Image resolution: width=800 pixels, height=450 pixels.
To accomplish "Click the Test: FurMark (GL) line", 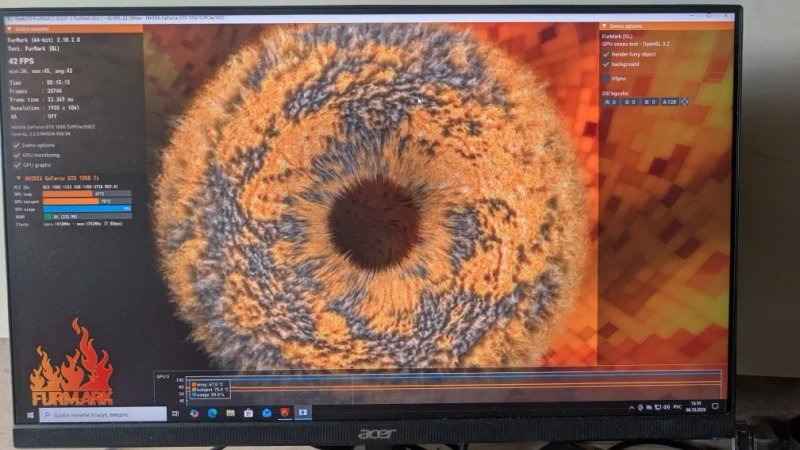I will click(34, 49).
